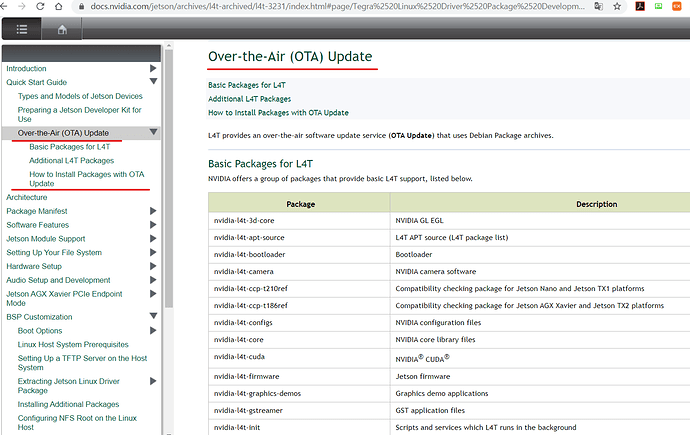
Task: Open sidebar Basic Packages for L4T
Action: click(x=70, y=146)
